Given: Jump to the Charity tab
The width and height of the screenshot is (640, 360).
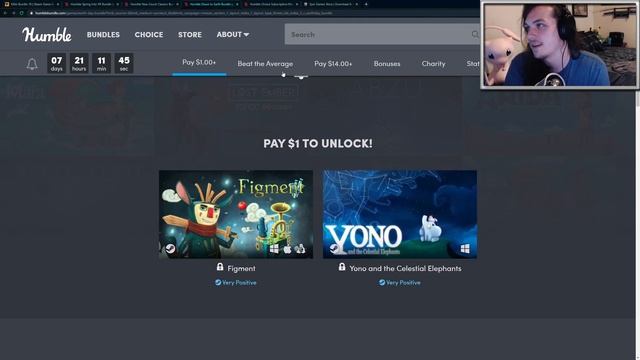Looking at the screenshot, I should [433, 64].
